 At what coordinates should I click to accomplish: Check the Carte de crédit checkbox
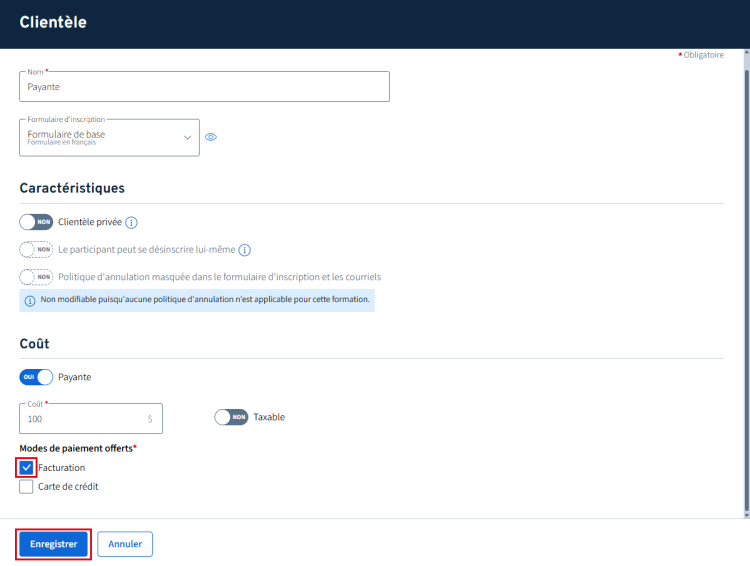[x=27, y=487]
